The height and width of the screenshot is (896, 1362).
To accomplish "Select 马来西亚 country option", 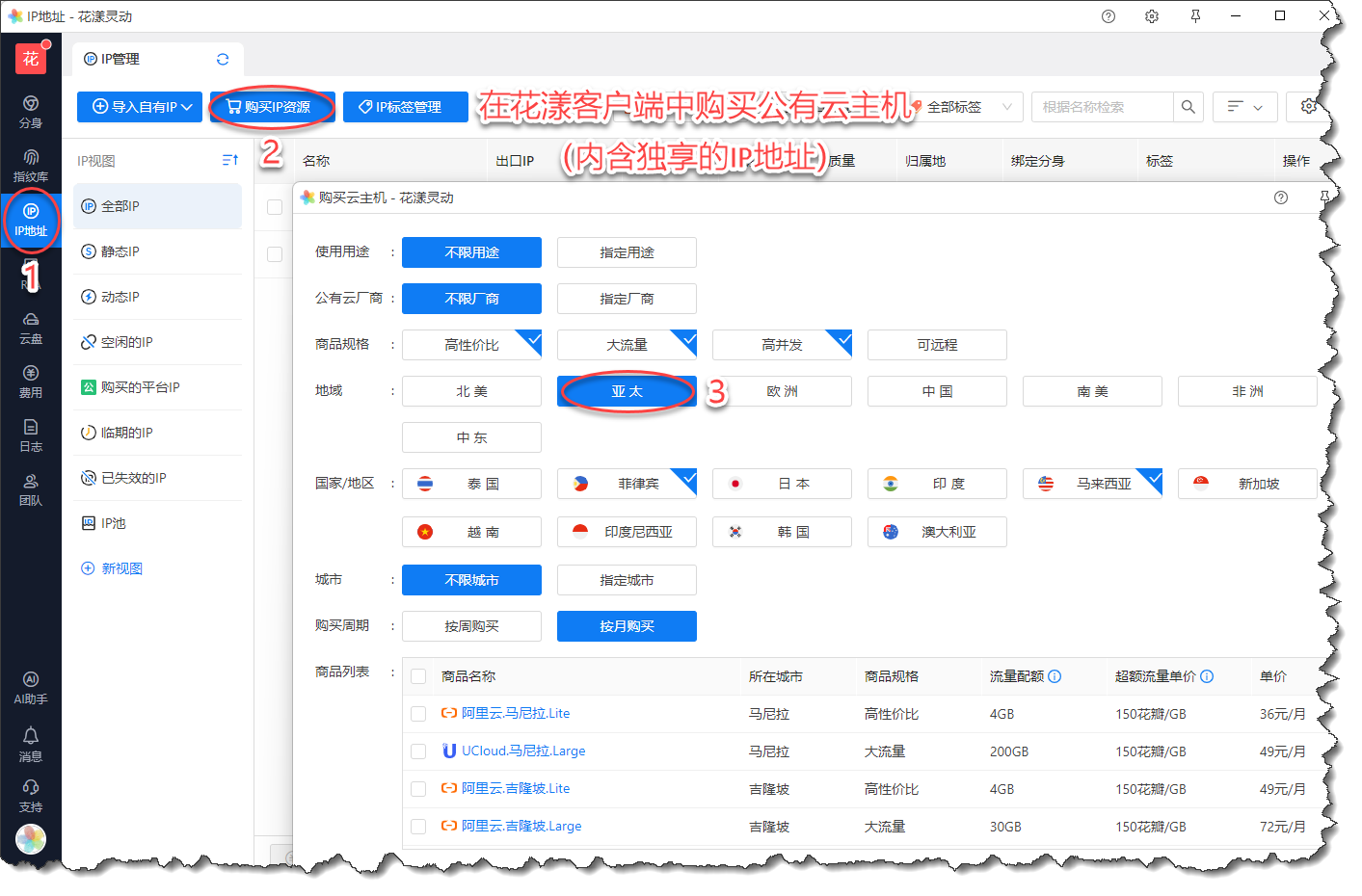I will [x=1092, y=484].
